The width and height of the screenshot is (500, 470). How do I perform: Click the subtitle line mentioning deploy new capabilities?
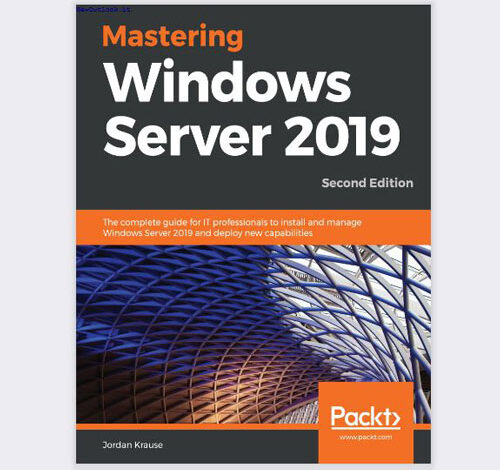pyautogui.click(x=208, y=233)
